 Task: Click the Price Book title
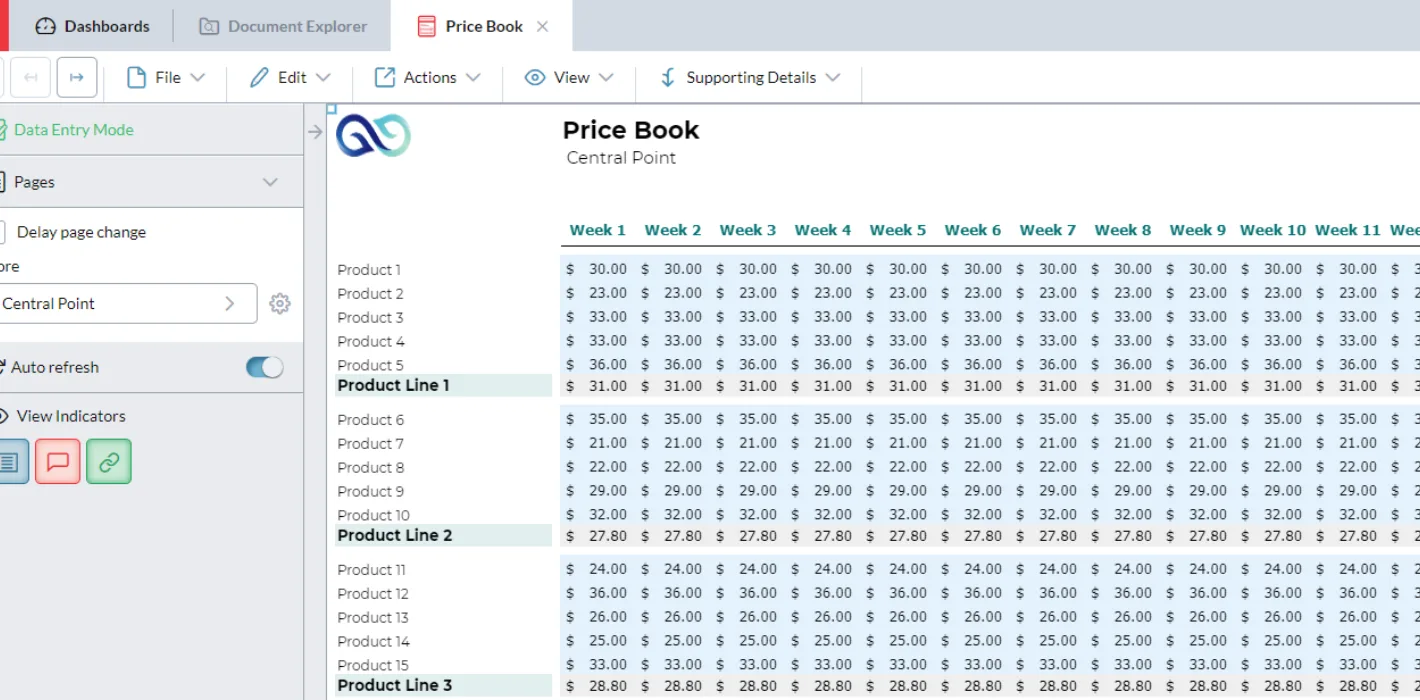630,130
